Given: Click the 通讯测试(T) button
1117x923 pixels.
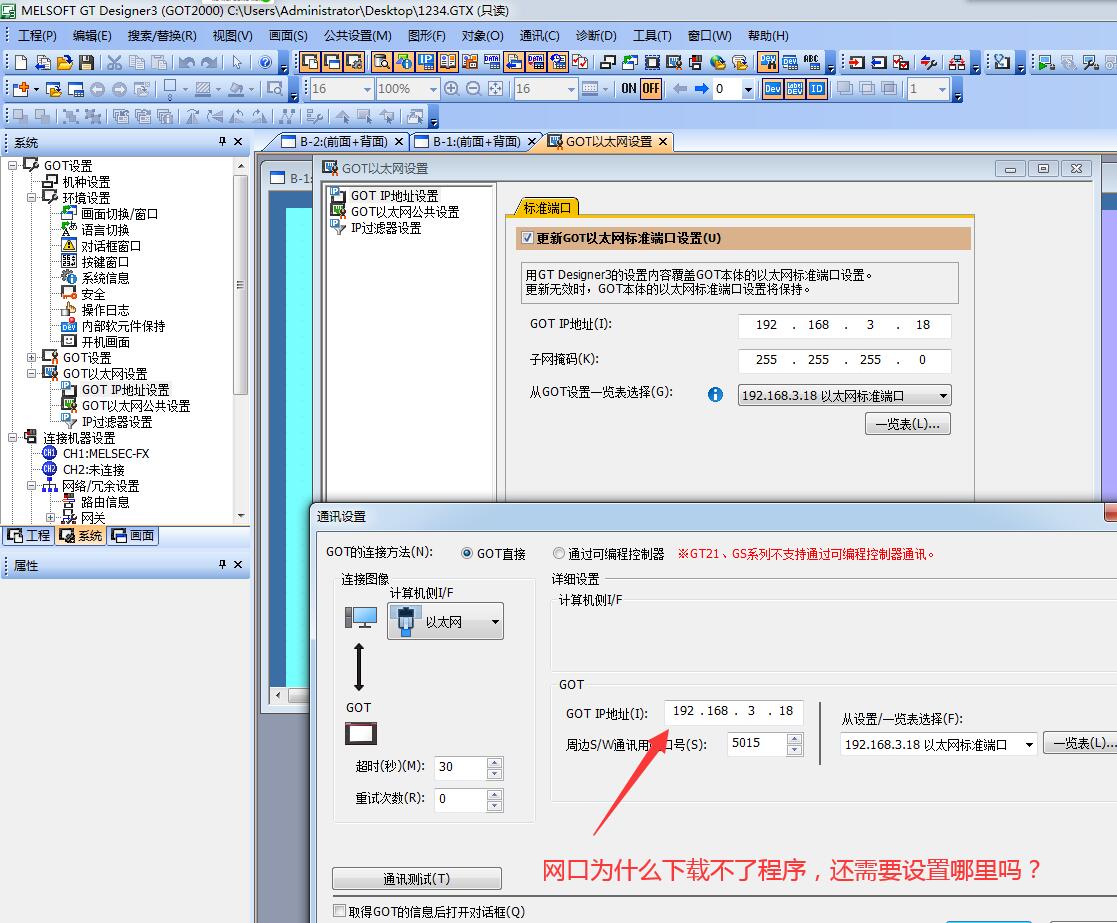Looking at the screenshot, I should [x=416, y=879].
